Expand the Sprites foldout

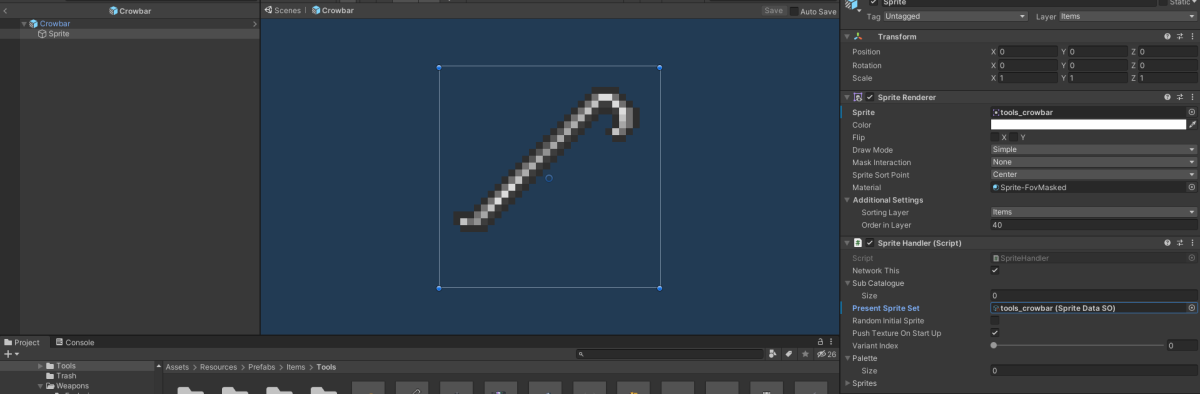849,383
